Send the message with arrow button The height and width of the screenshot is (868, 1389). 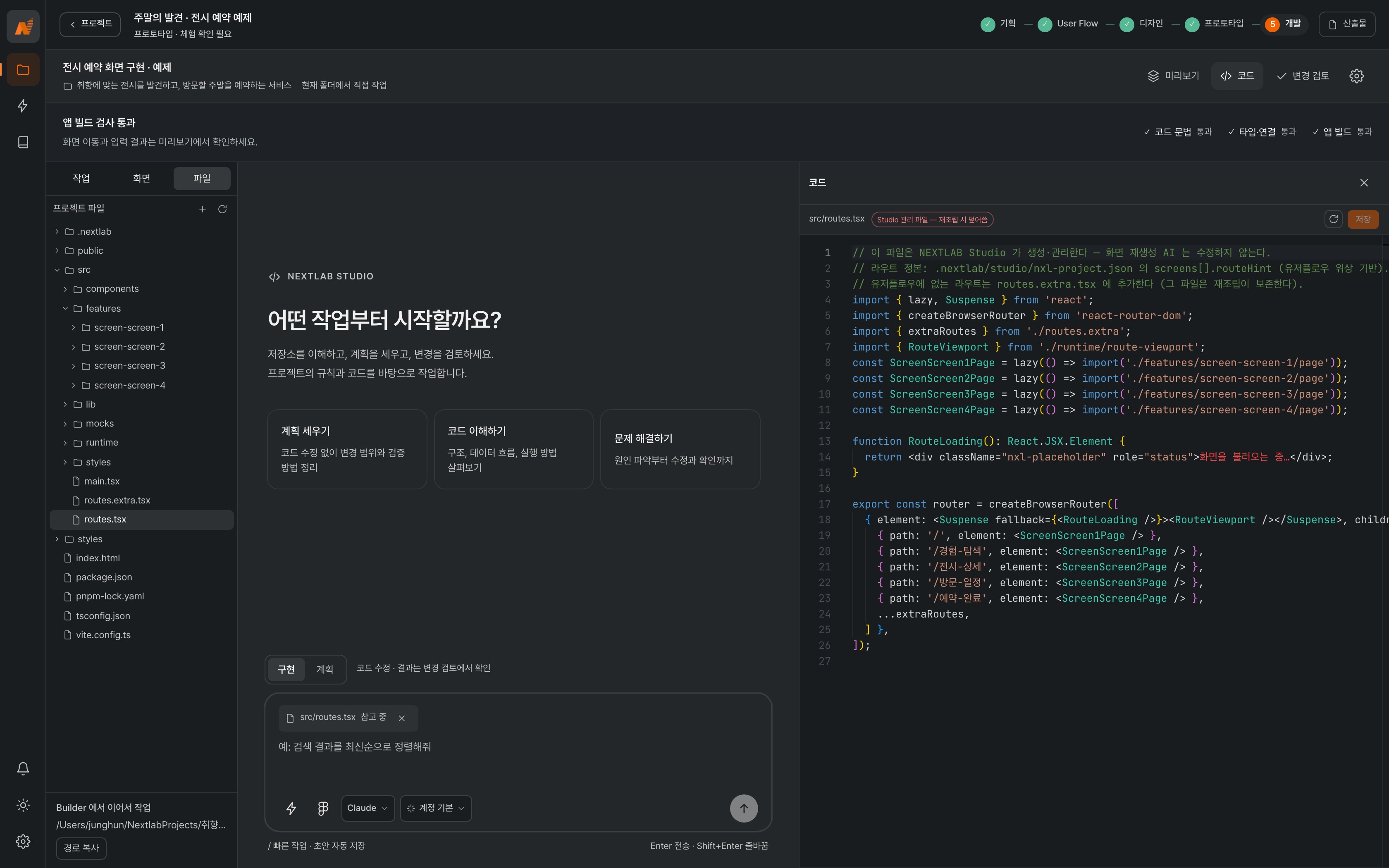(x=743, y=808)
